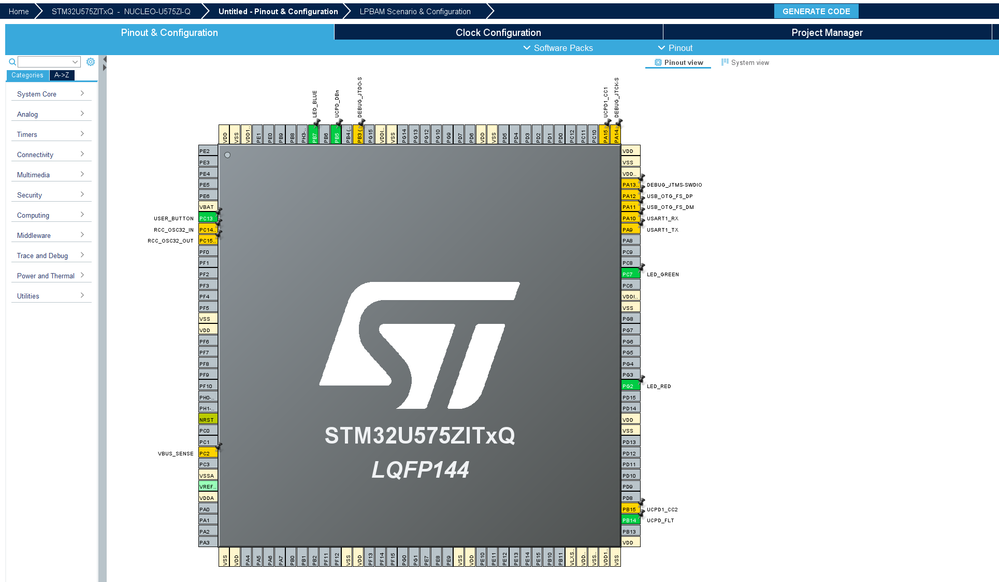Switch to Pinout view
This screenshot has height=582, width=999.
[679, 62]
